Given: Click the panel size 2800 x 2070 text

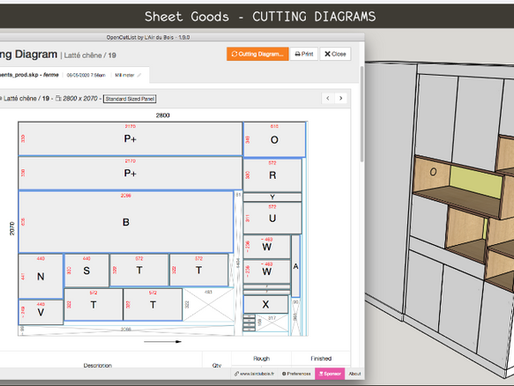Looking at the screenshot, I should coord(80,99).
